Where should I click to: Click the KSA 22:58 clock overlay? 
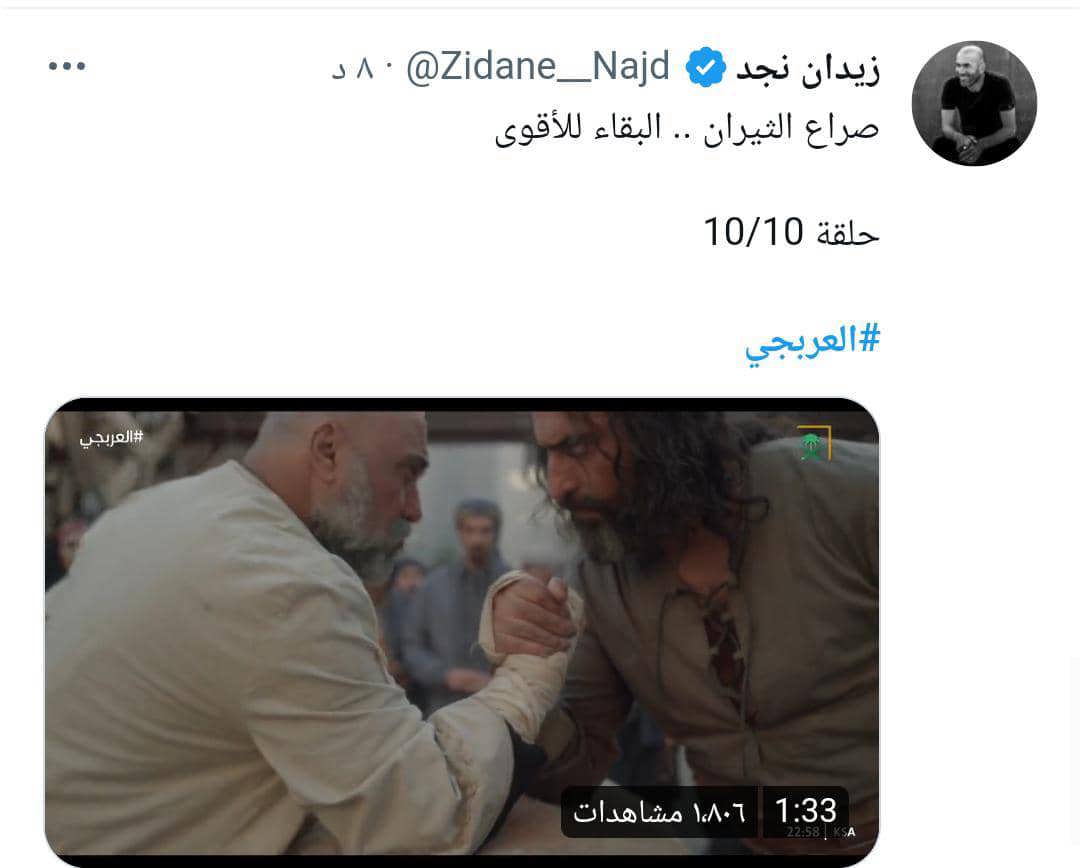click(x=820, y=831)
